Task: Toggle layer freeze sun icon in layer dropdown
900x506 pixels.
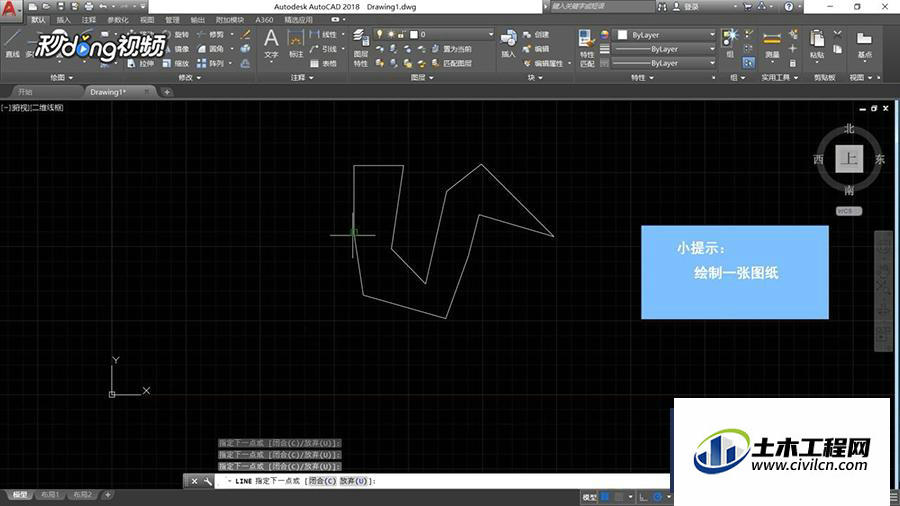Action: tap(391, 34)
